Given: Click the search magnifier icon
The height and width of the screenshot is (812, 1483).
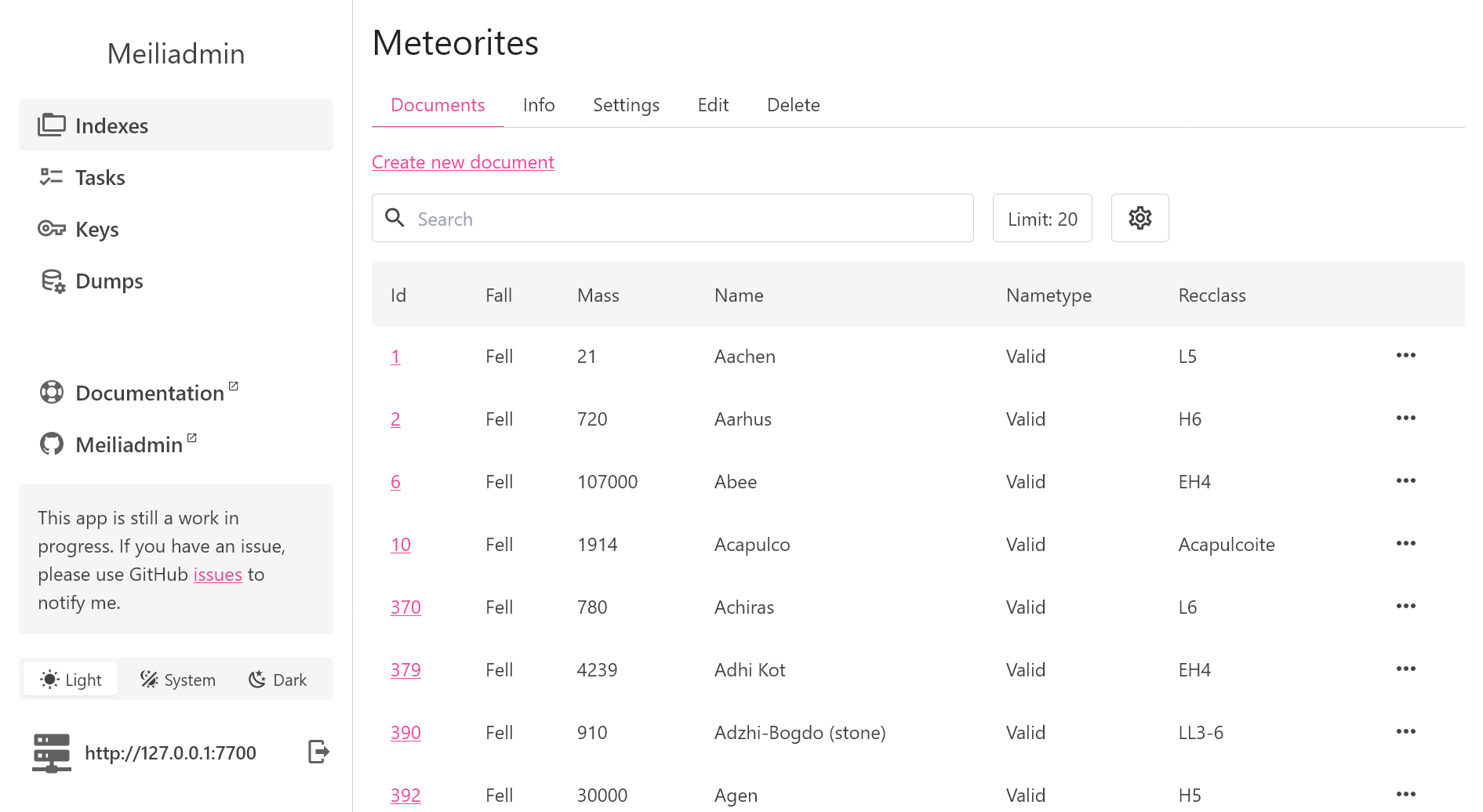Looking at the screenshot, I should (x=395, y=218).
